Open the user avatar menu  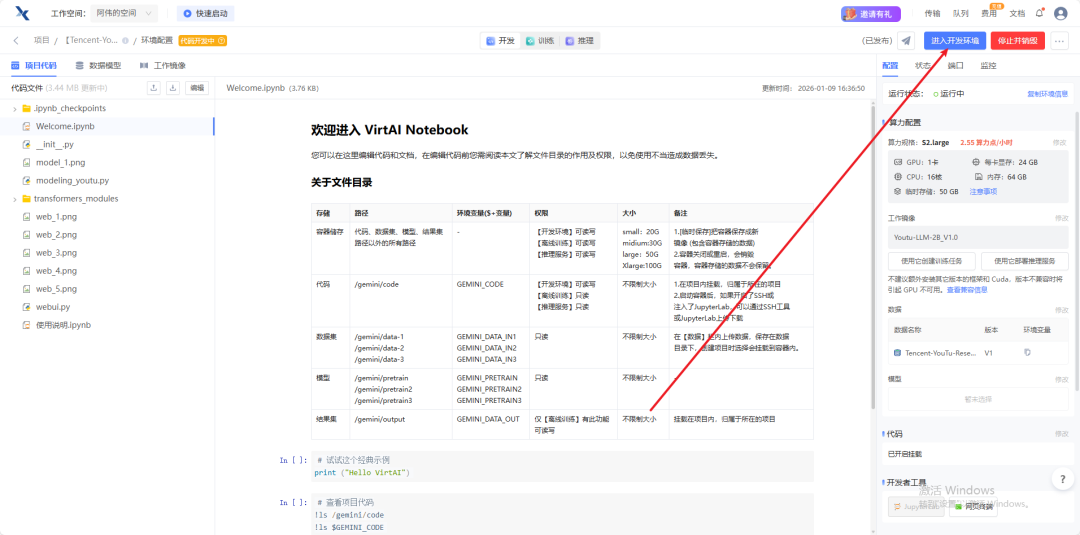click(x=1061, y=13)
